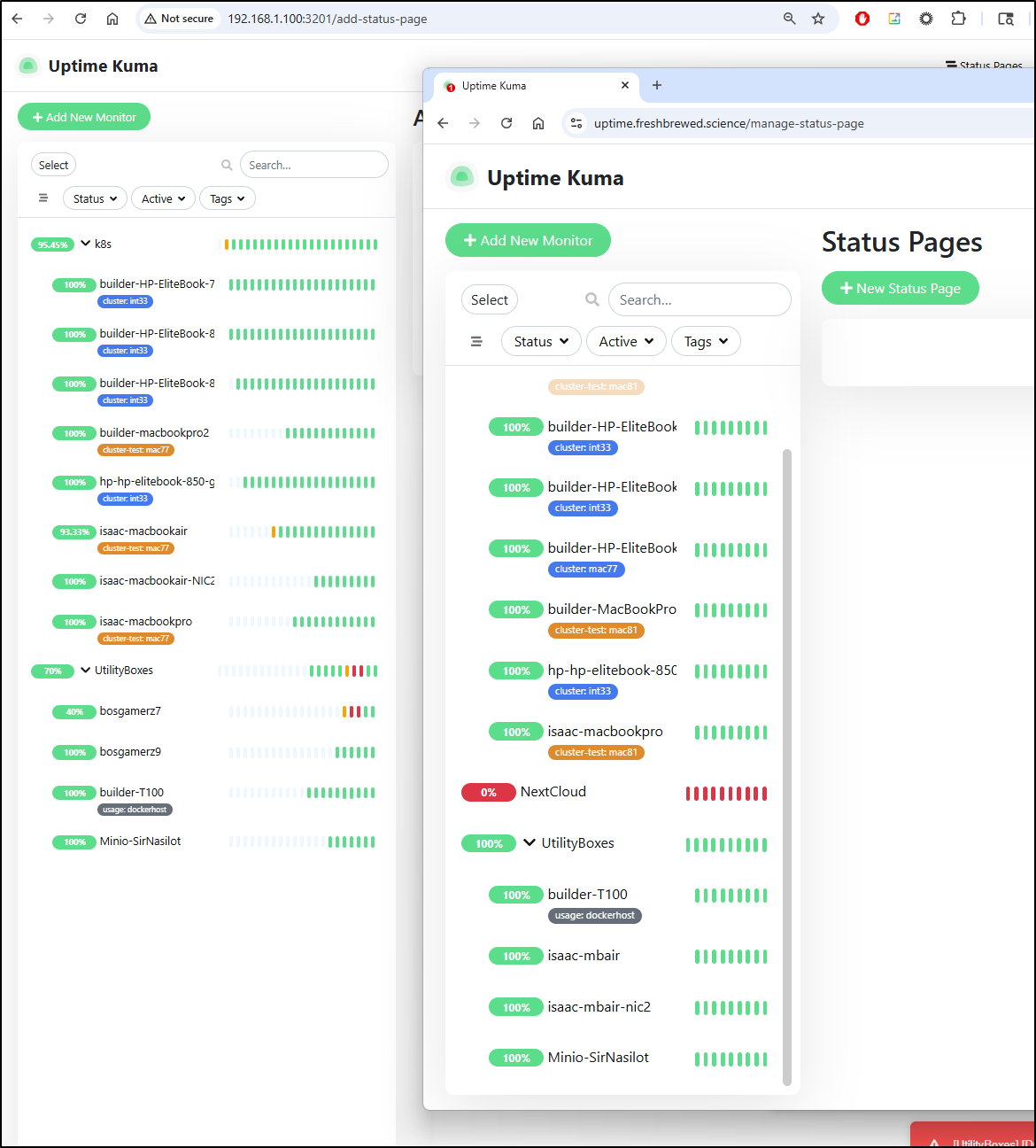Viewport: 1036px width, 1148px height.
Task: Click Add New Monitor in the front window
Action: 528,240
